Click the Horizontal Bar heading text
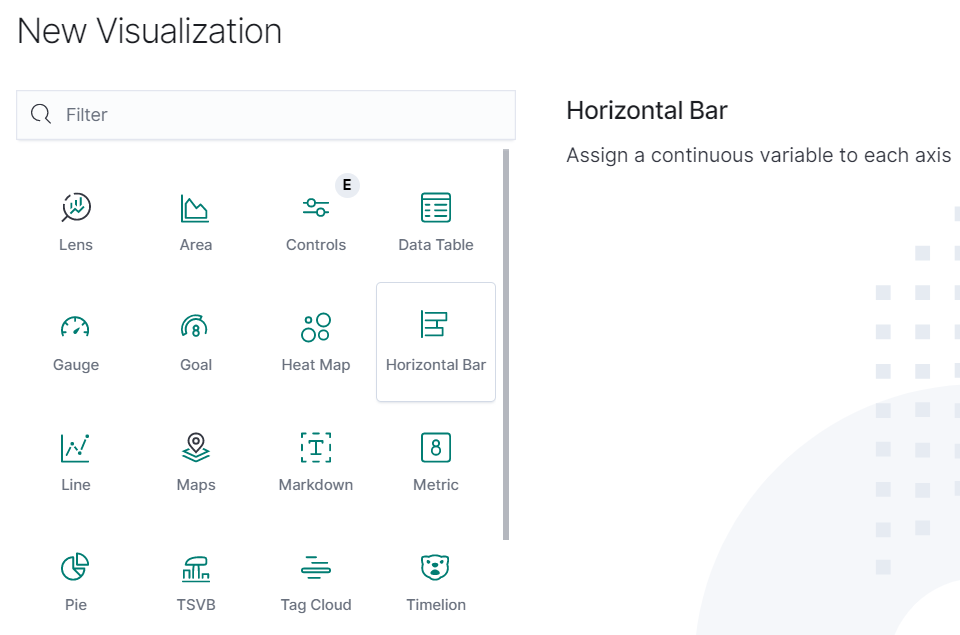960x635 pixels. pyautogui.click(x=647, y=111)
